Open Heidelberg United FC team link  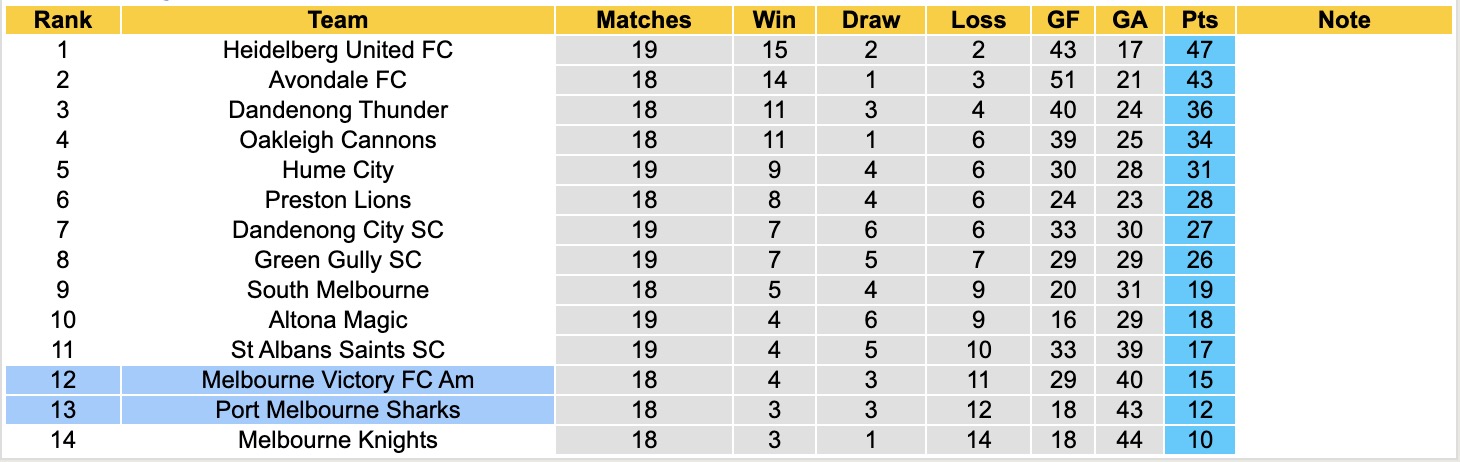coord(337,50)
